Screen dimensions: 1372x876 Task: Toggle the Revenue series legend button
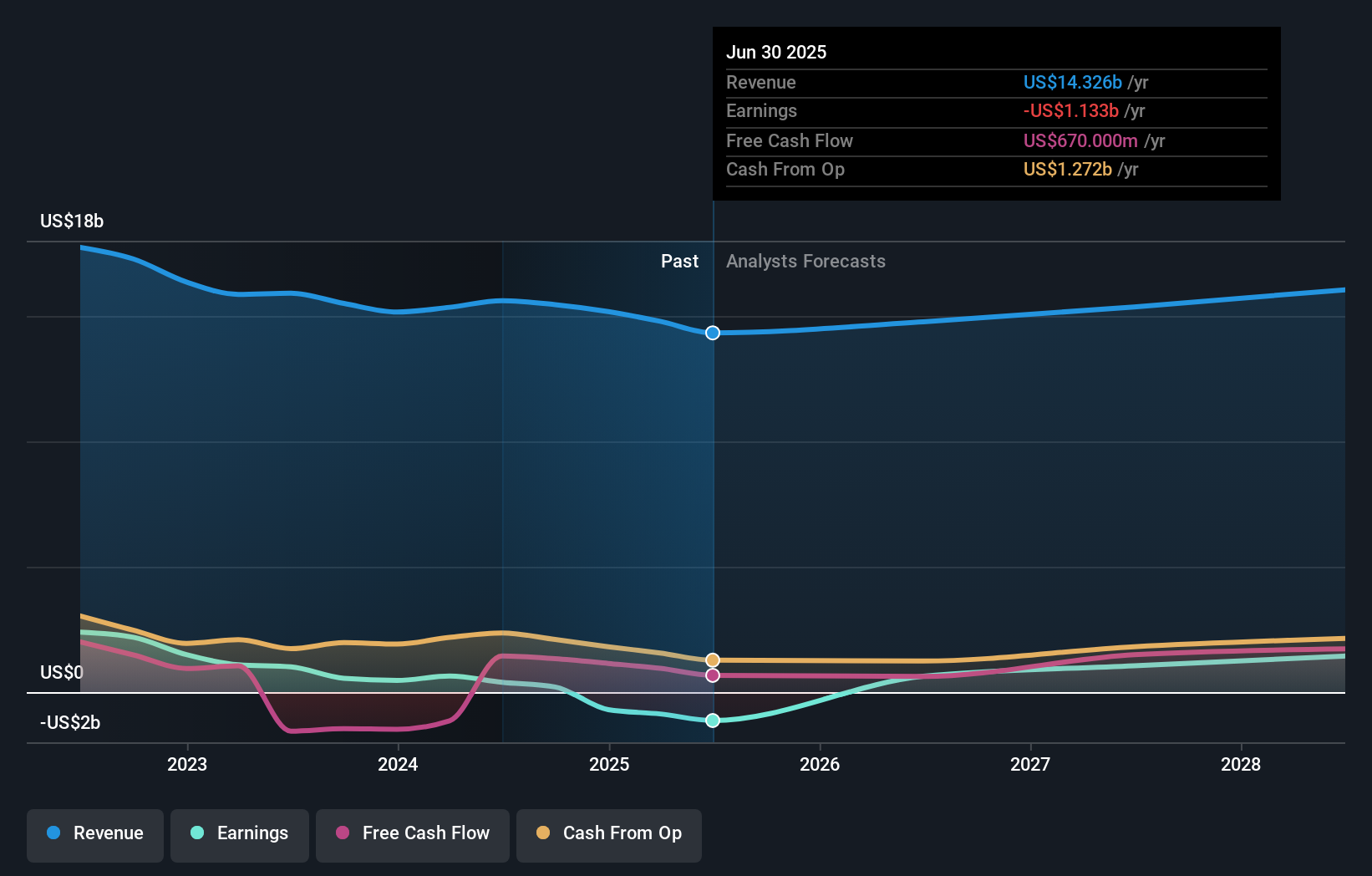point(95,835)
